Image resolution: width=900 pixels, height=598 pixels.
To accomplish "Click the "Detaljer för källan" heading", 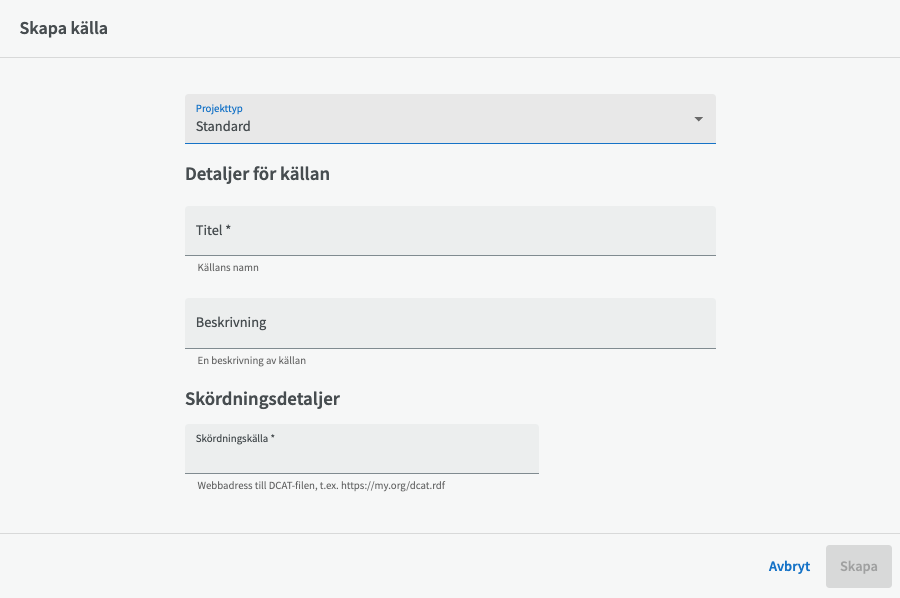I will tap(257, 174).
